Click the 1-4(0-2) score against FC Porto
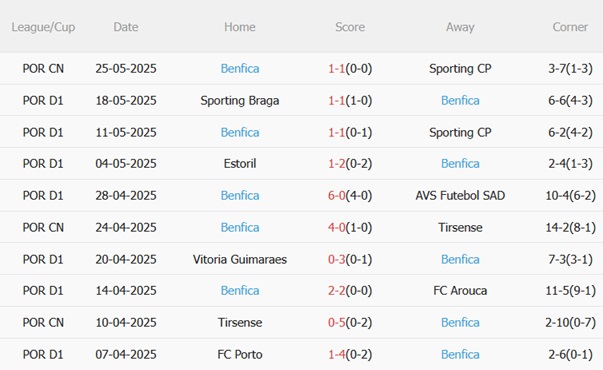The width and height of the screenshot is (603, 370). click(x=350, y=354)
